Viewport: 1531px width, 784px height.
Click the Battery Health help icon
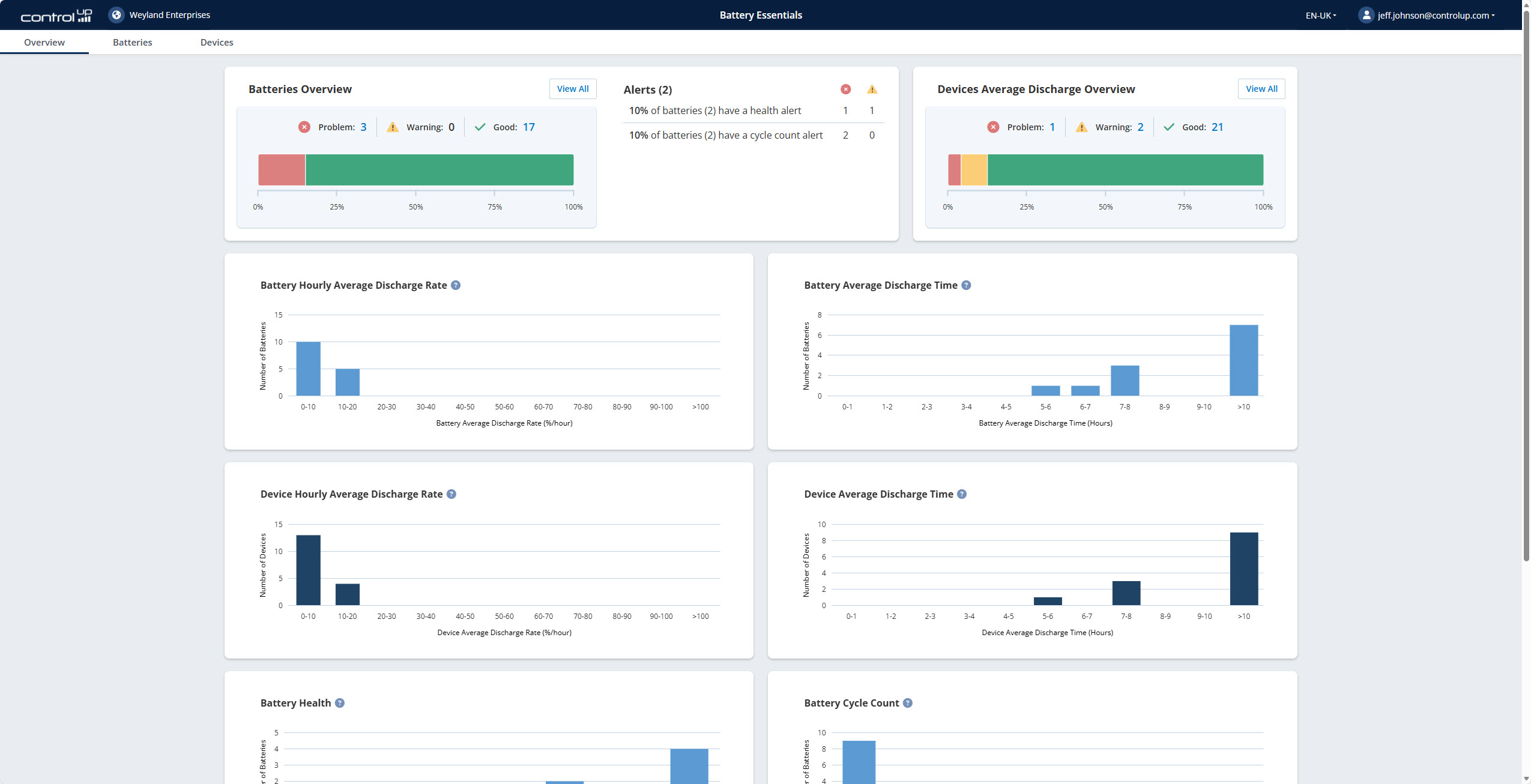(x=340, y=703)
